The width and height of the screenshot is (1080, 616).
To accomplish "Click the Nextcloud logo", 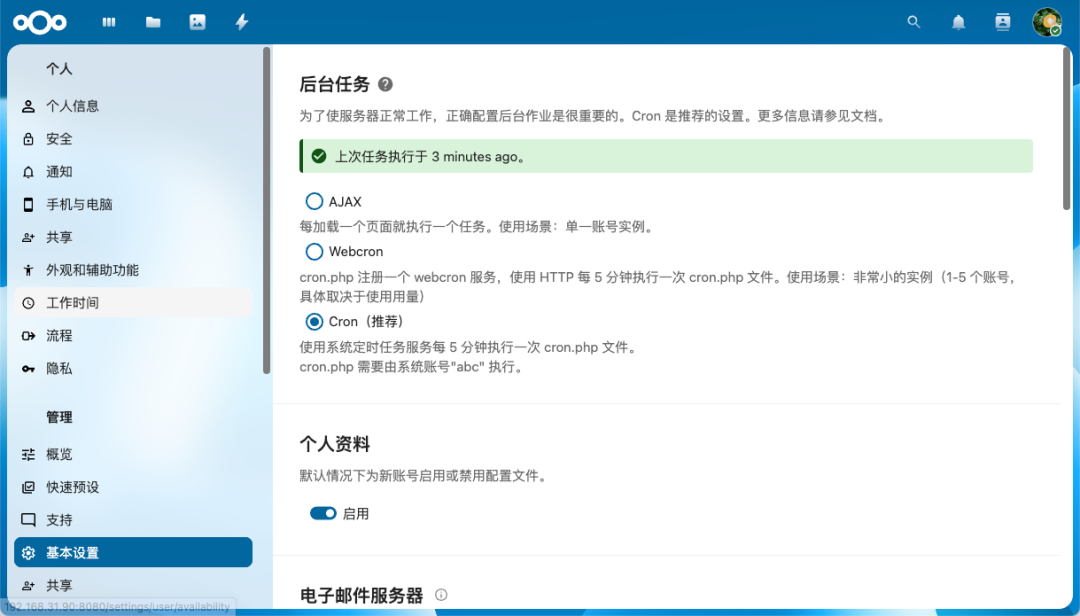I will [40, 21].
